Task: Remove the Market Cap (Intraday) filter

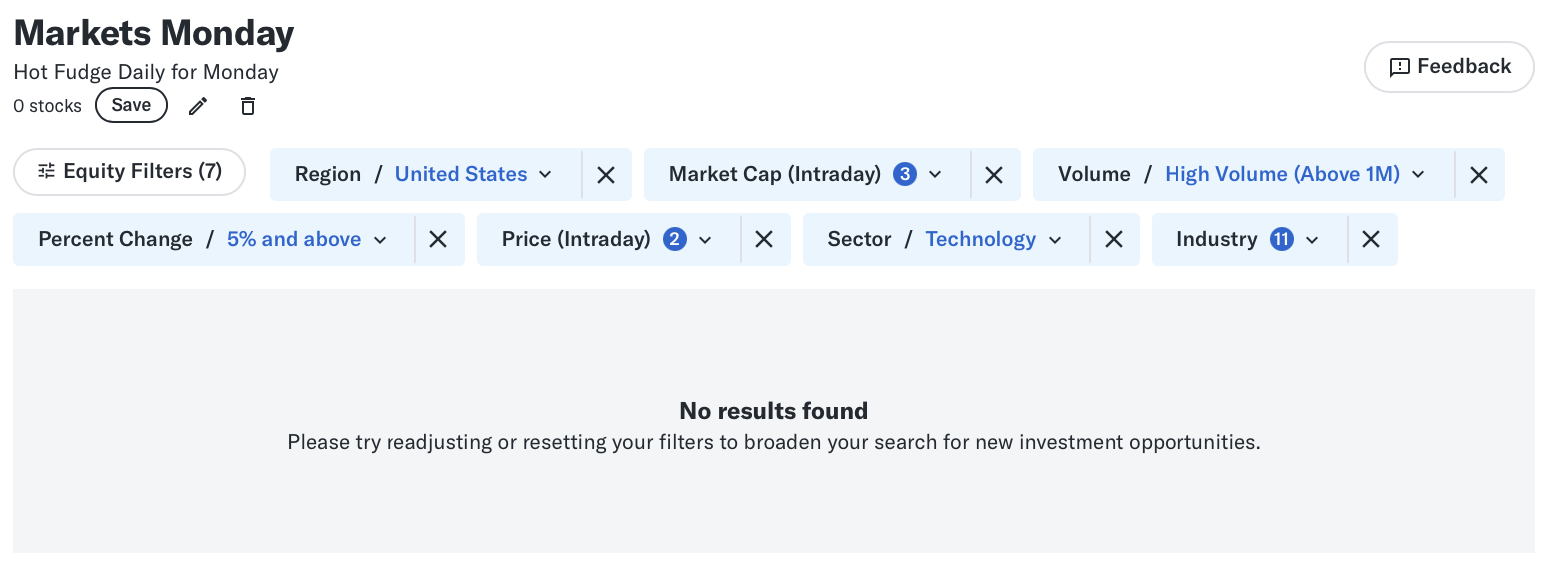Action: click(x=994, y=175)
